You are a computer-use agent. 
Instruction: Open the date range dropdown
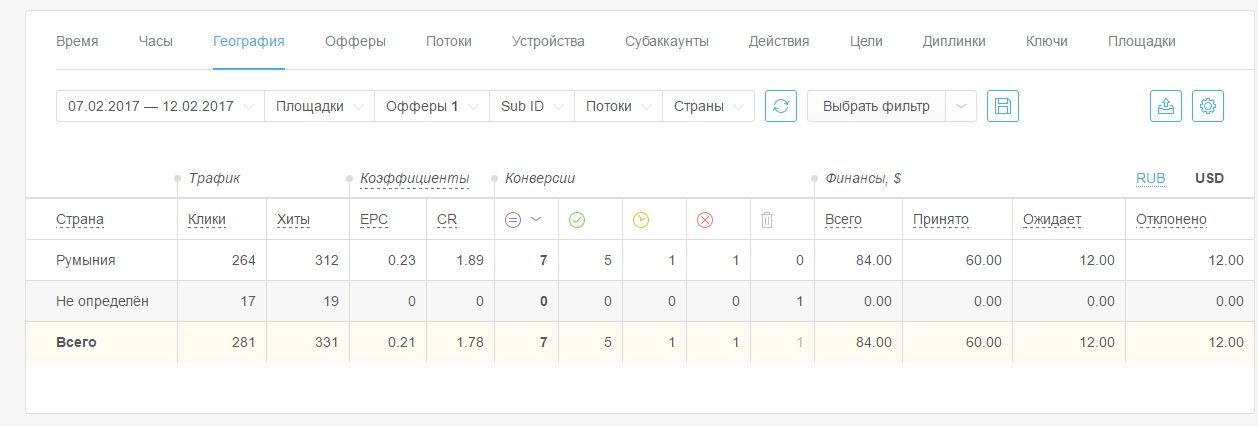(160, 106)
